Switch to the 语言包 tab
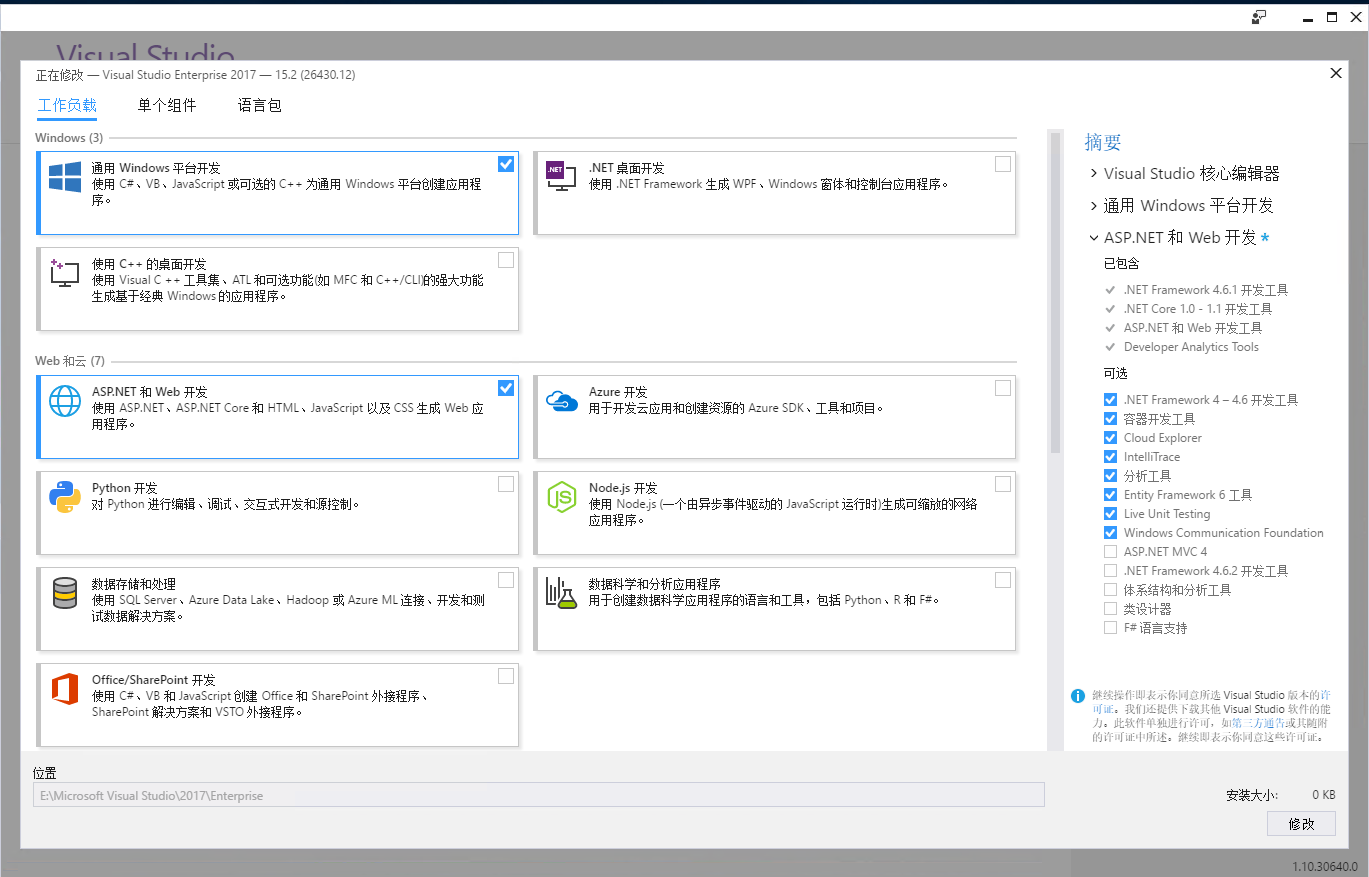Viewport: 1369px width, 877px height. pyautogui.click(x=260, y=105)
